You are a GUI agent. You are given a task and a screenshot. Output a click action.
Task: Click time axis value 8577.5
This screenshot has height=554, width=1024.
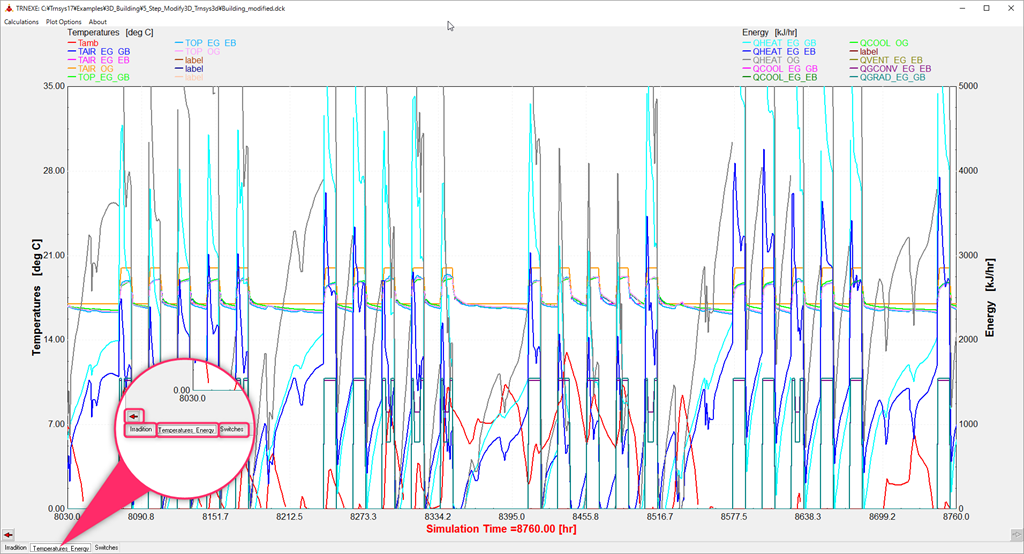(734, 517)
